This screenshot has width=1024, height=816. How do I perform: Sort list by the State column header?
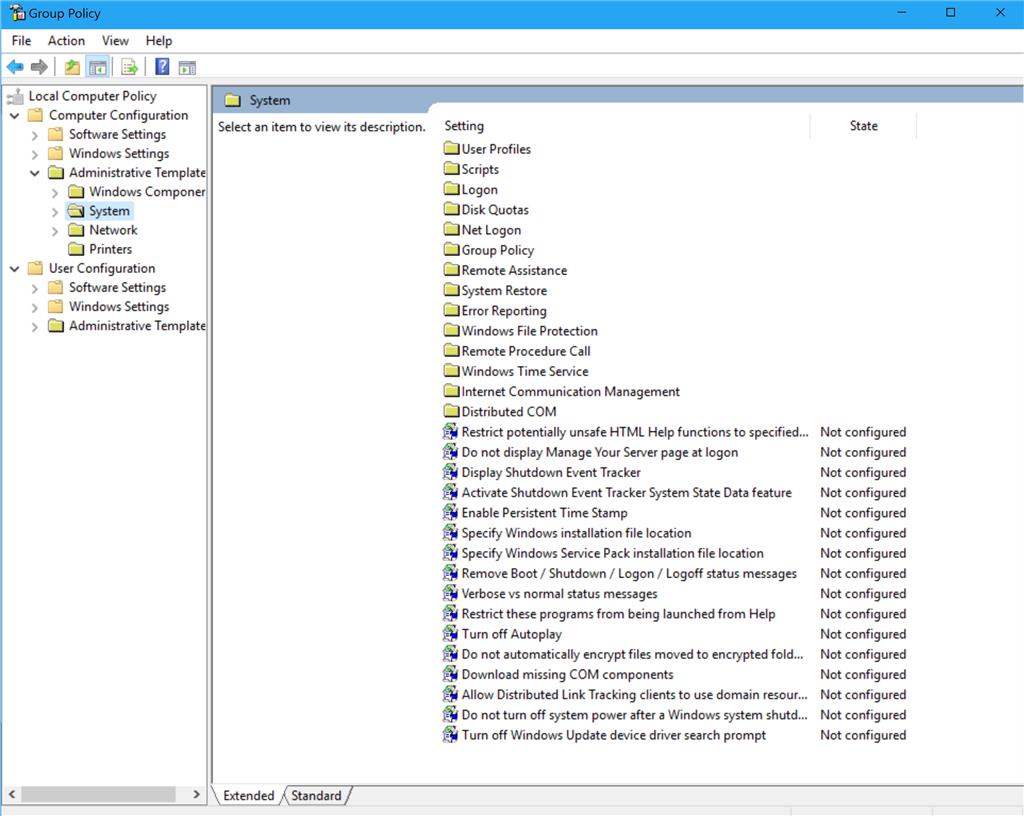[x=863, y=125]
